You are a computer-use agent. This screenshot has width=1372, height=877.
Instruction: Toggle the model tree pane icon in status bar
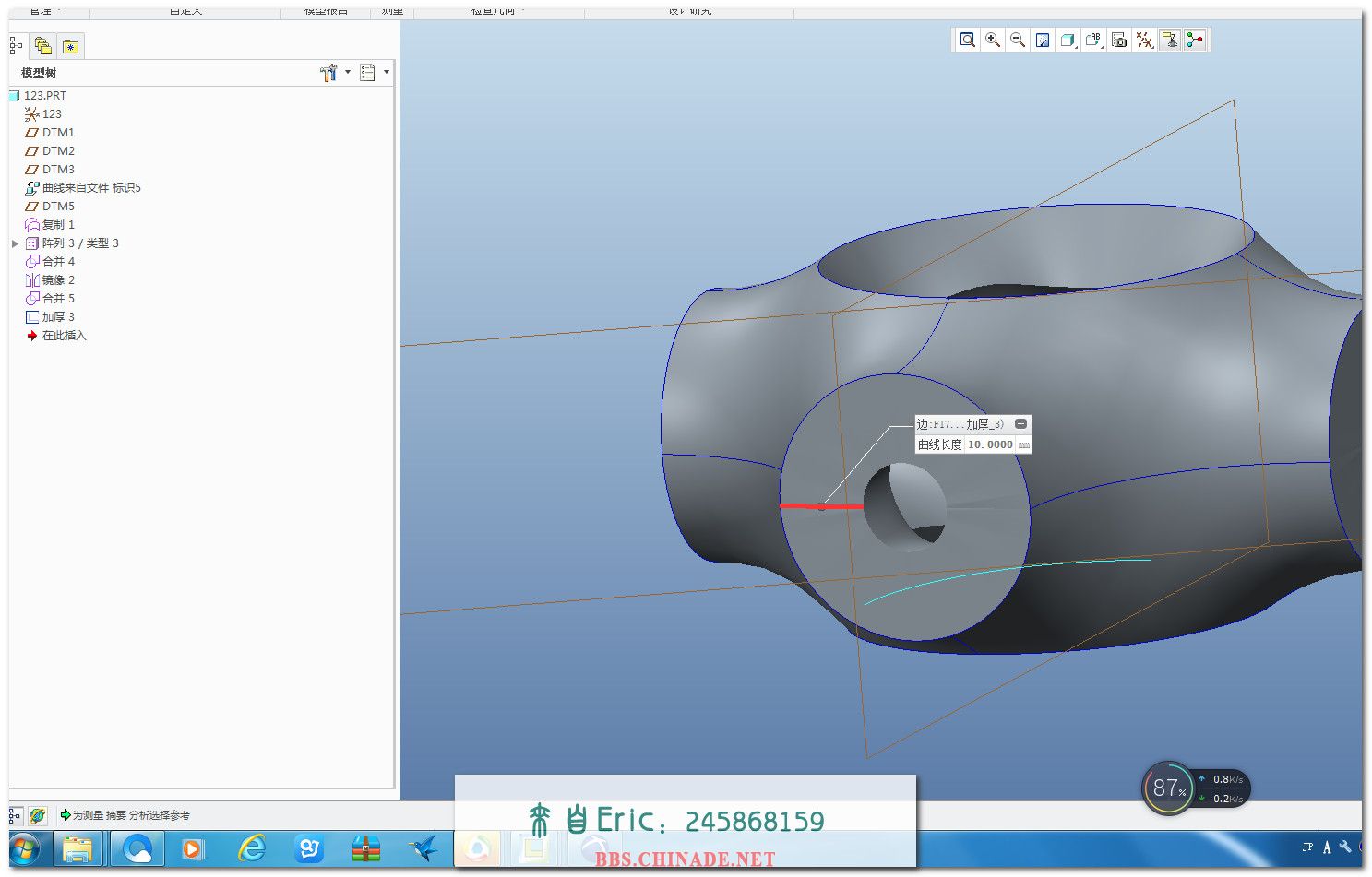tap(15, 815)
